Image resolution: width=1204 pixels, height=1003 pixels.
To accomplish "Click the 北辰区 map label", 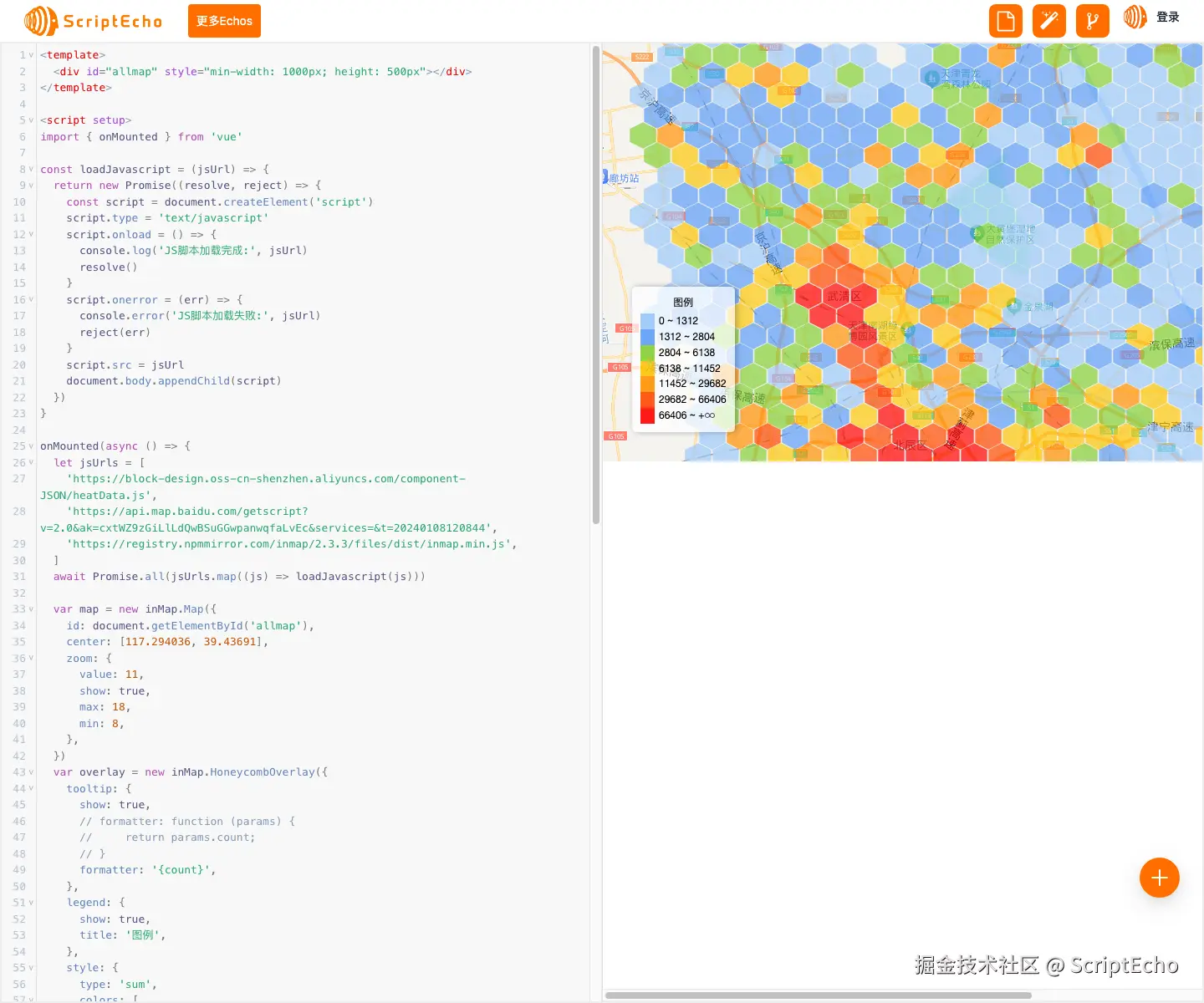I will (x=910, y=445).
